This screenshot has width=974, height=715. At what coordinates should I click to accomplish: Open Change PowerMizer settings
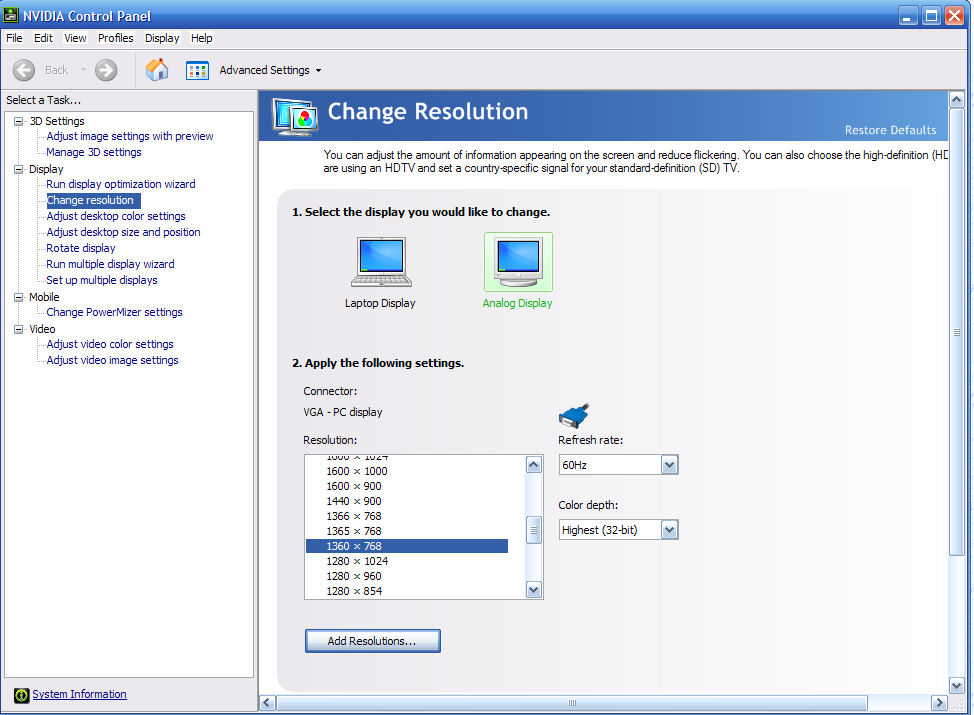point(114,312)
